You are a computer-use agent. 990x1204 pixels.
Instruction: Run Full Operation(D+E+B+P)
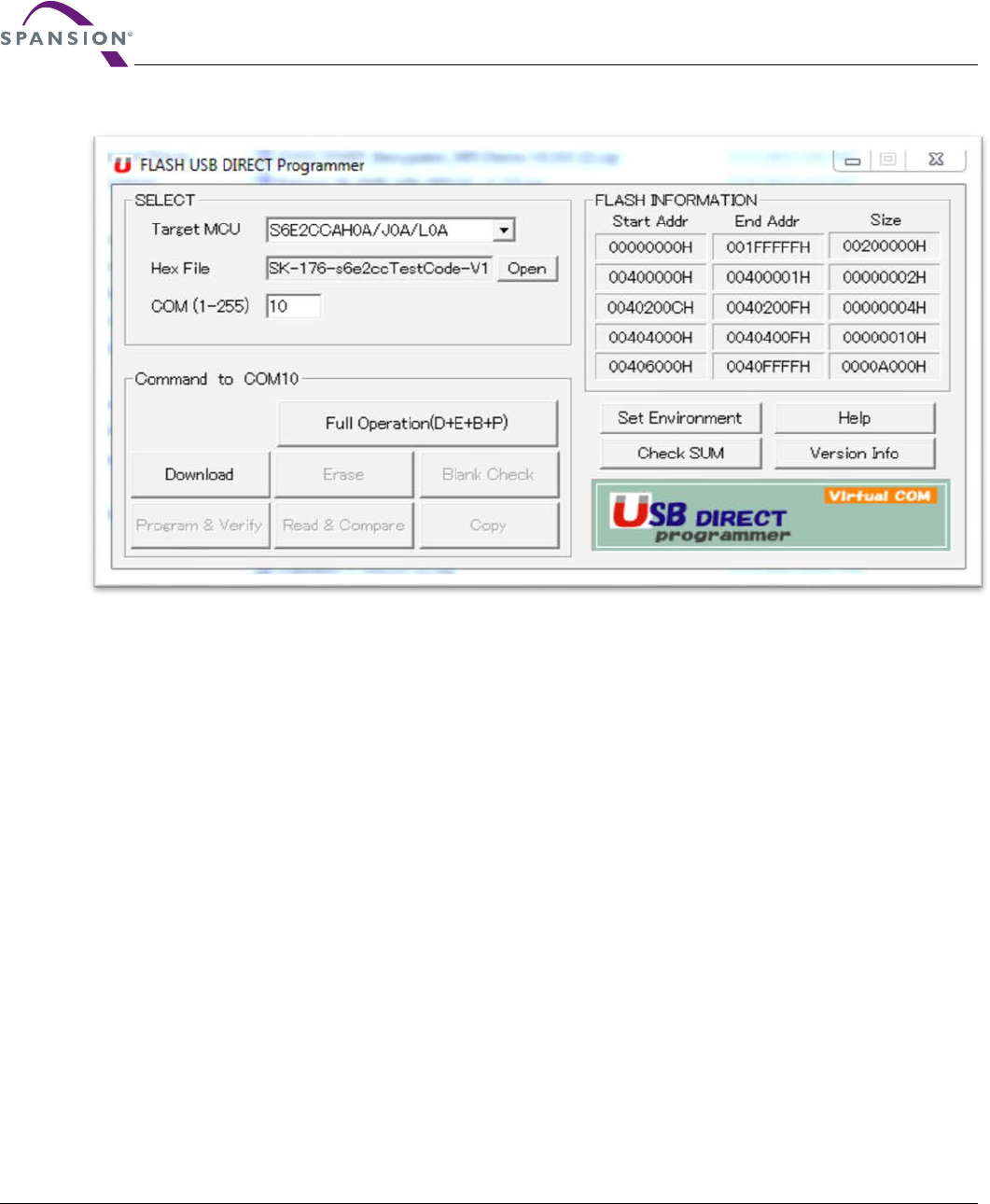417,424
